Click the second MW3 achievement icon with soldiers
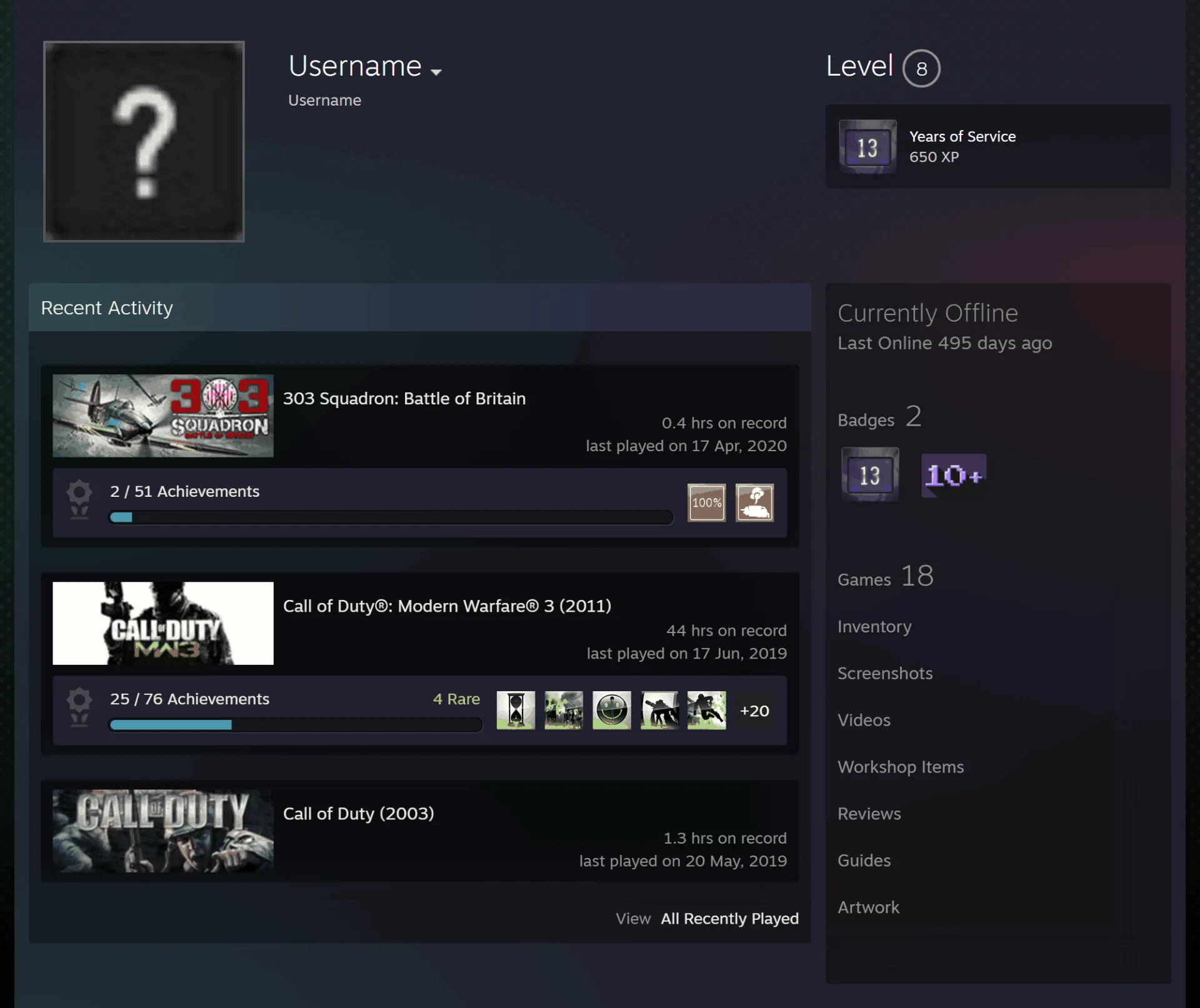The width and height of the screenshot is (1200, 1008). pos(564,710)
